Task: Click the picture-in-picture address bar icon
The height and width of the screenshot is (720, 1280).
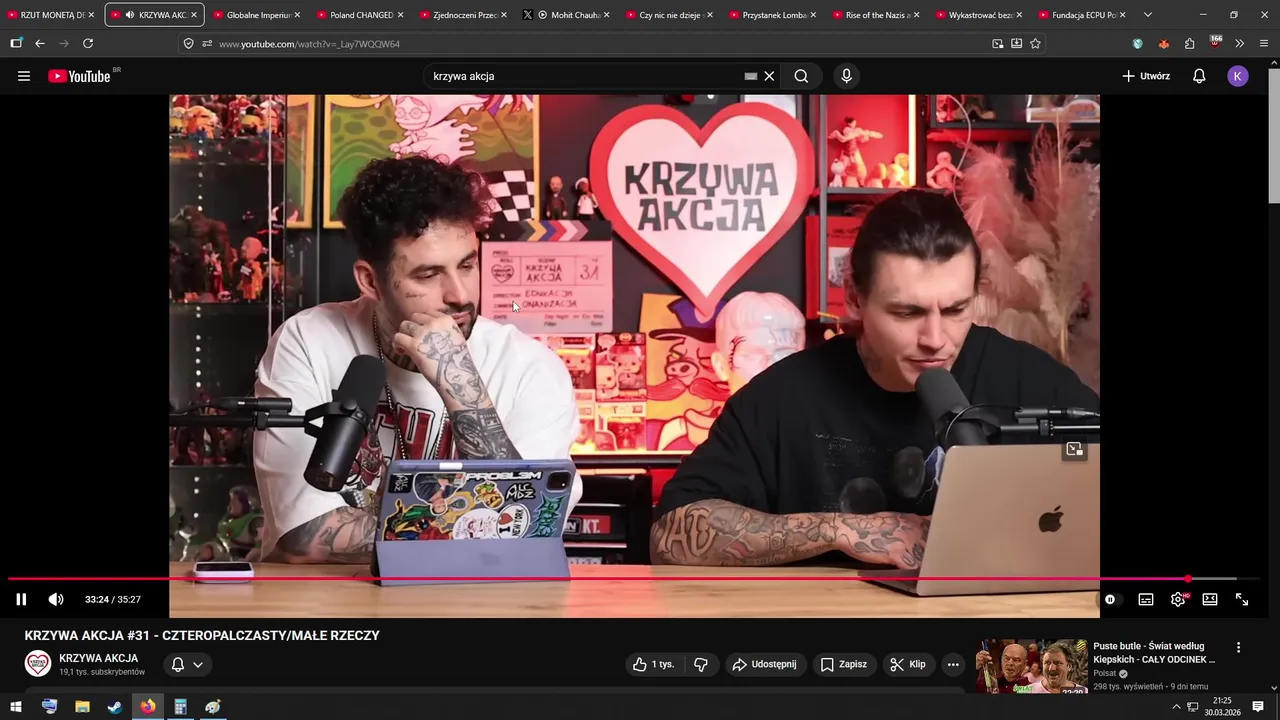Action: [x=997, y=43]
